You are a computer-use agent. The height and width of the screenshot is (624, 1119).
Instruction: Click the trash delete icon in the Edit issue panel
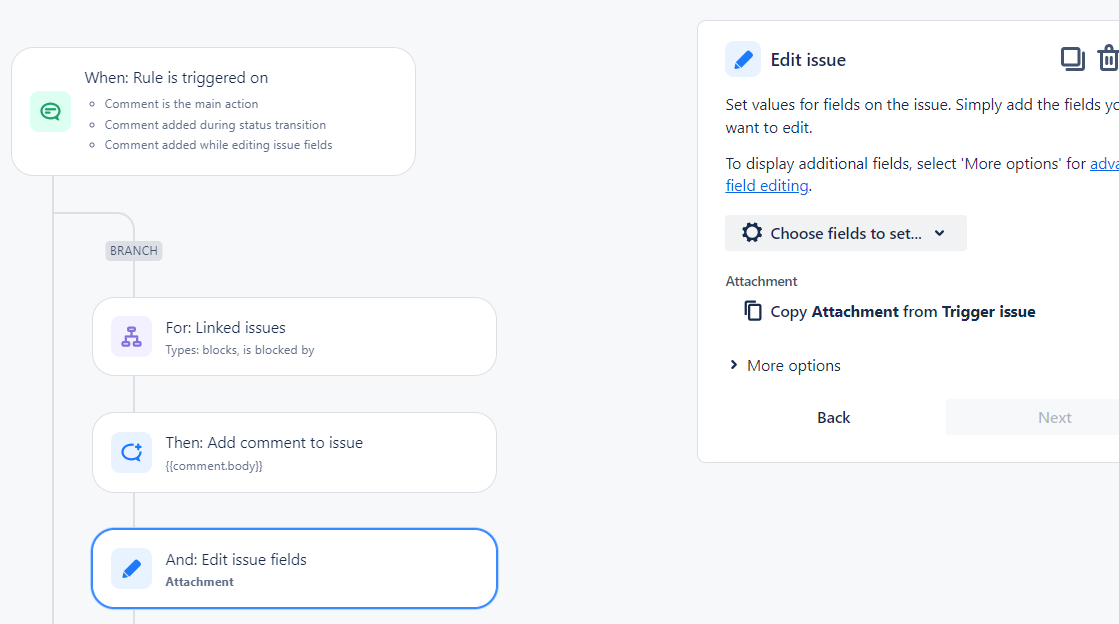[x=1108, y=59]
